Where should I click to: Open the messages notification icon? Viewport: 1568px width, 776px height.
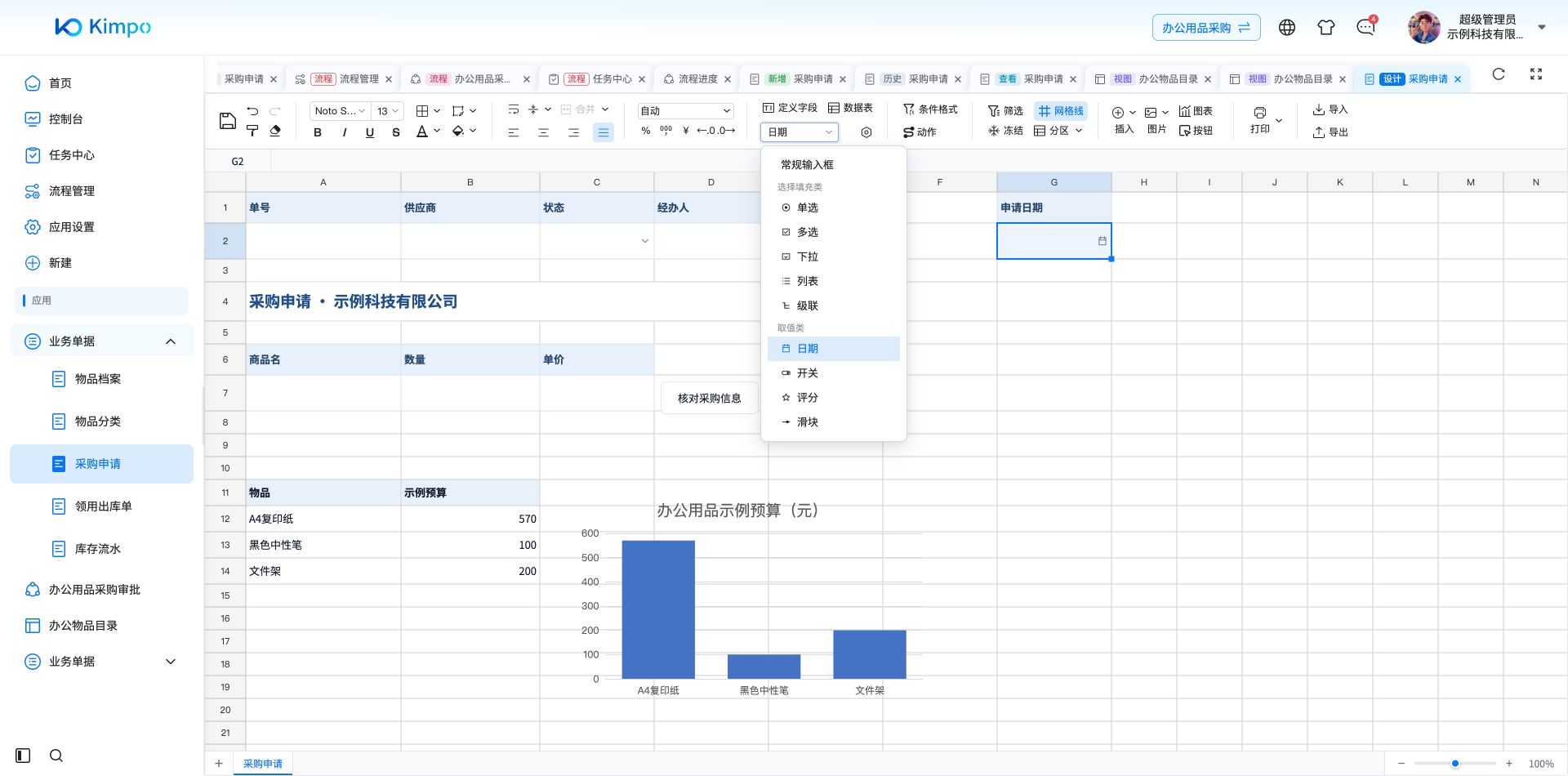1365,27
